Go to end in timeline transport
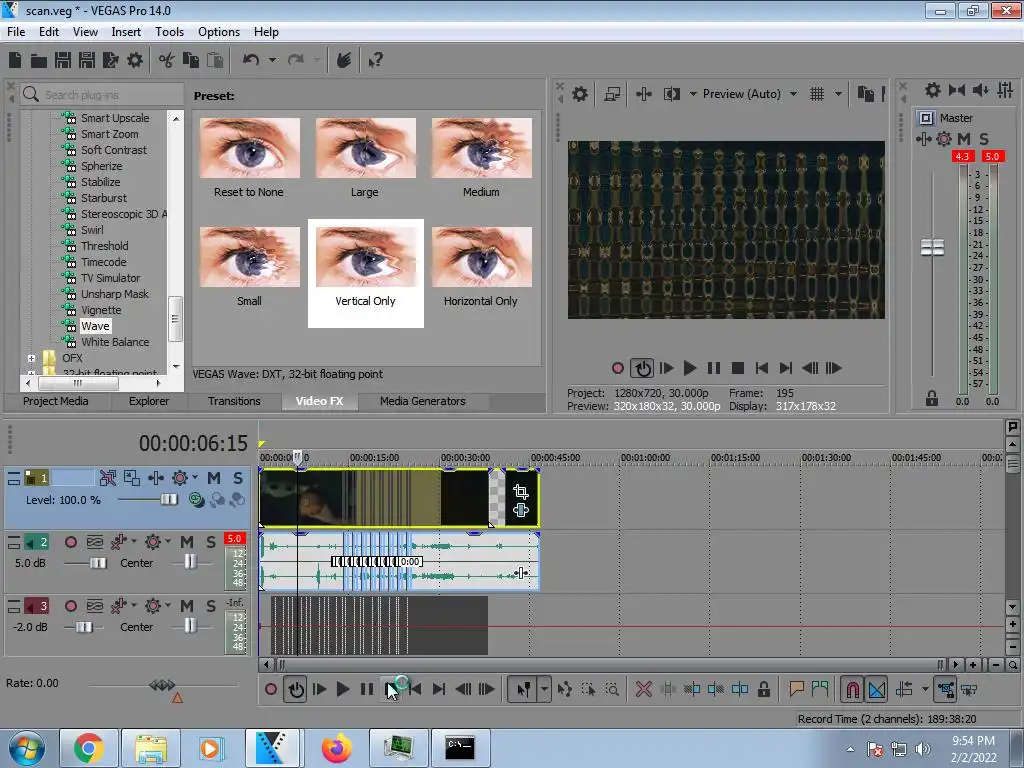Viewport: 1024px width, 768px height. 439,689
